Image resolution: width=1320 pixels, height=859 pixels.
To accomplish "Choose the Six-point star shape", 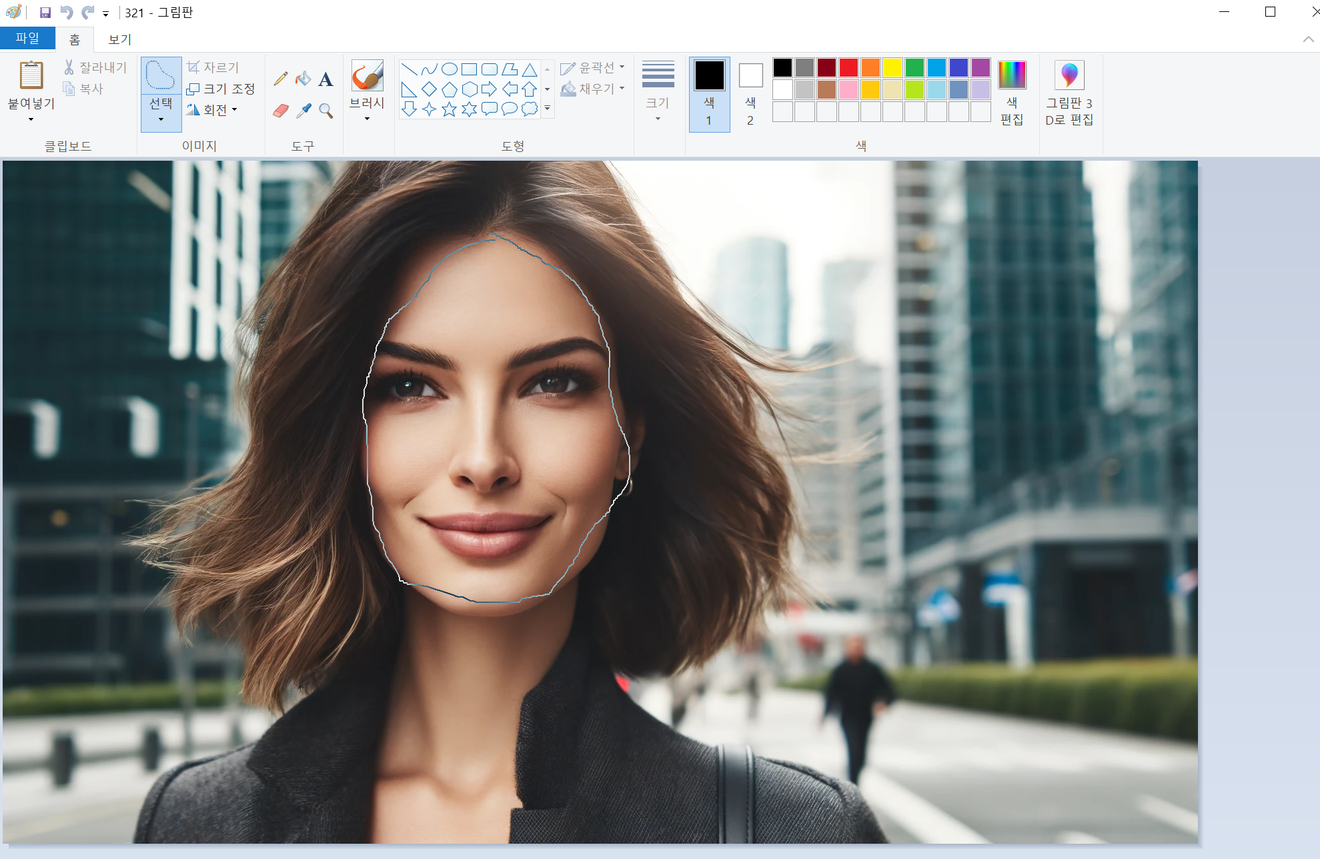I will tap(469, 109).
